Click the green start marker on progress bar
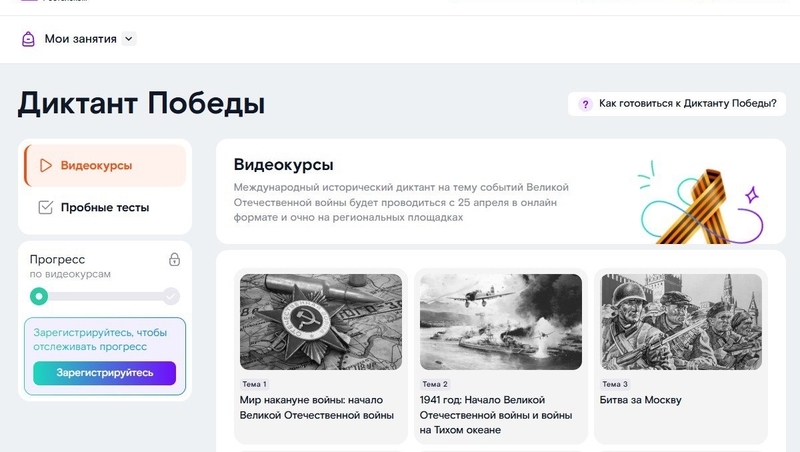800x452 pixels. click(x=39, y=296)
